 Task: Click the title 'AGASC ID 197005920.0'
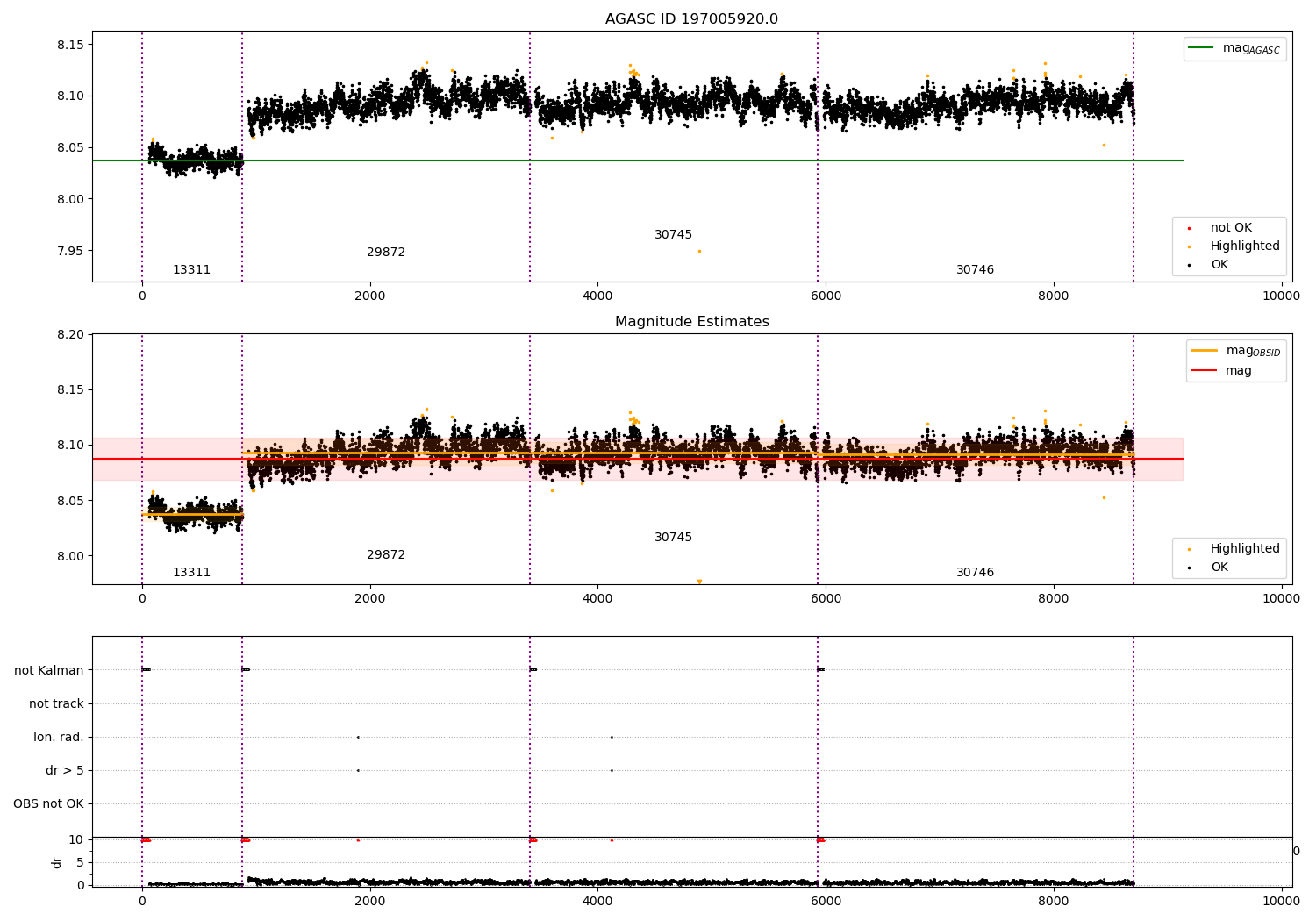pos(691,19)
